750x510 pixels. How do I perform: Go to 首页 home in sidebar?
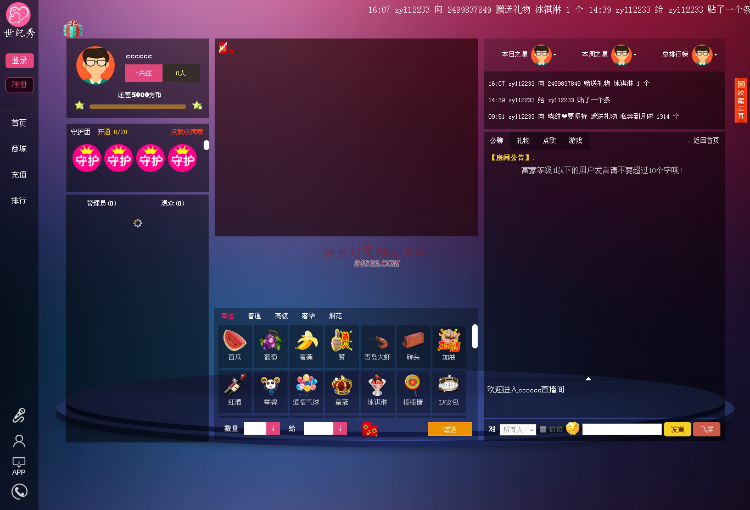click(x=19, y=123)
